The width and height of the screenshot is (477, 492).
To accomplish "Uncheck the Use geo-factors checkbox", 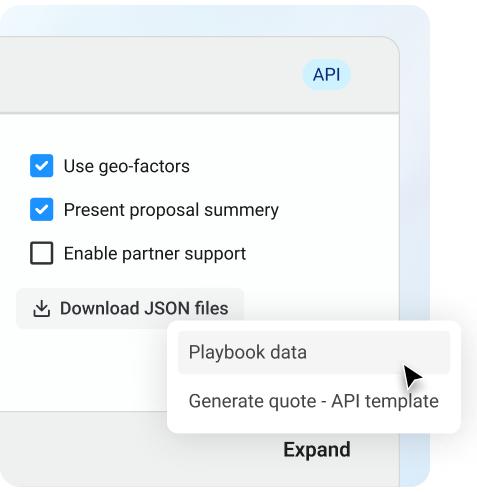I will pyautogui.click(x=42, y=166).
